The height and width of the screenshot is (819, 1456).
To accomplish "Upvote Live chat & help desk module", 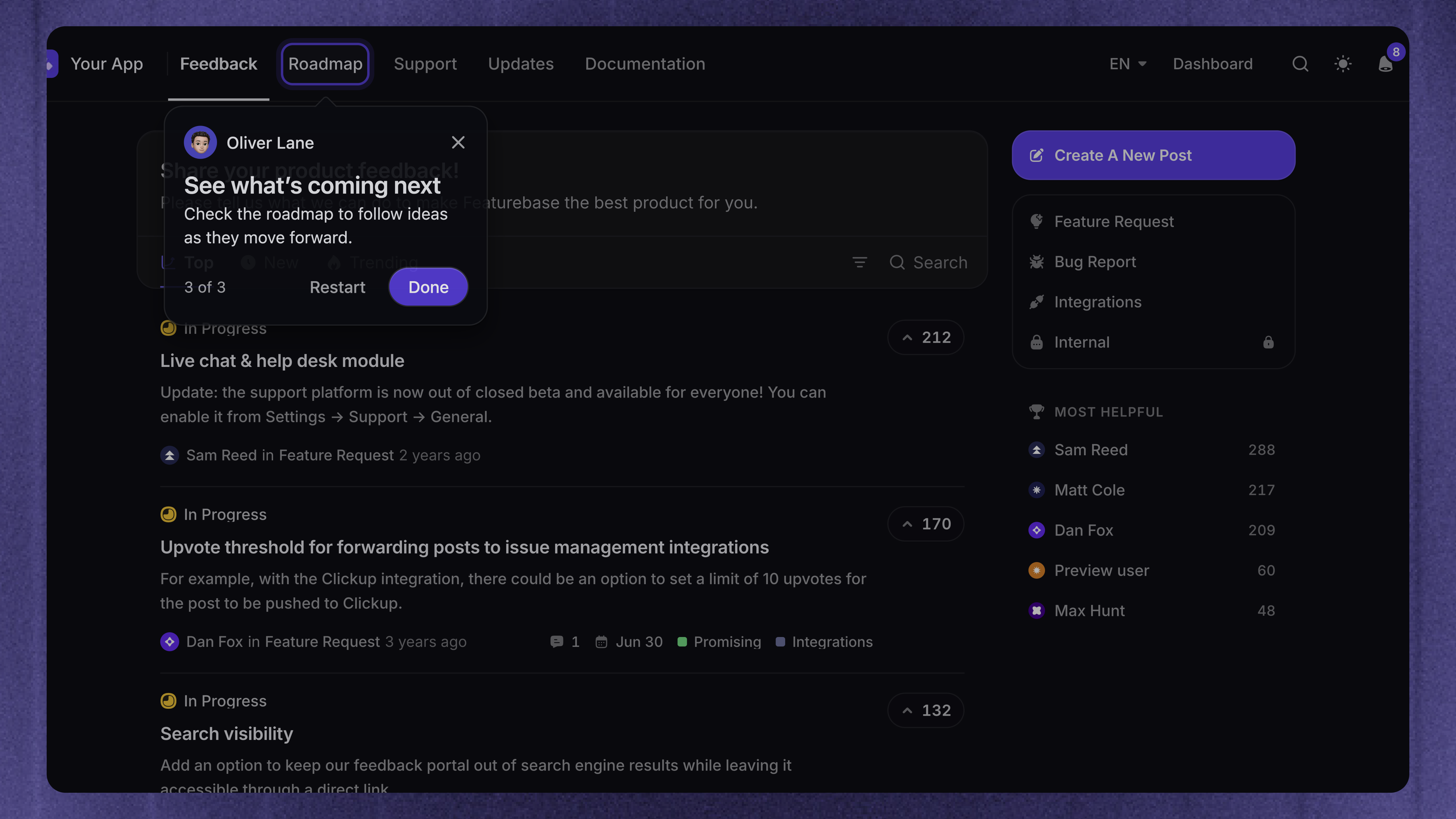I will (x=925, y=337).
